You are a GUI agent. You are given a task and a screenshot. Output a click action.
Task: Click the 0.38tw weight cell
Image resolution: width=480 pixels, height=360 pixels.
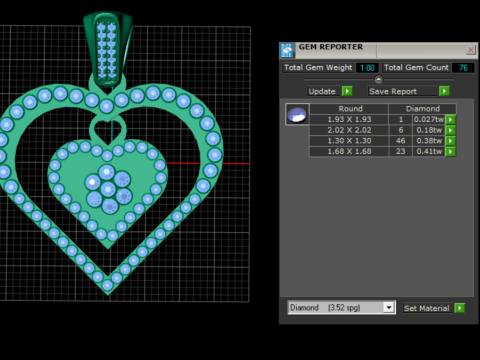click(429, 141)
